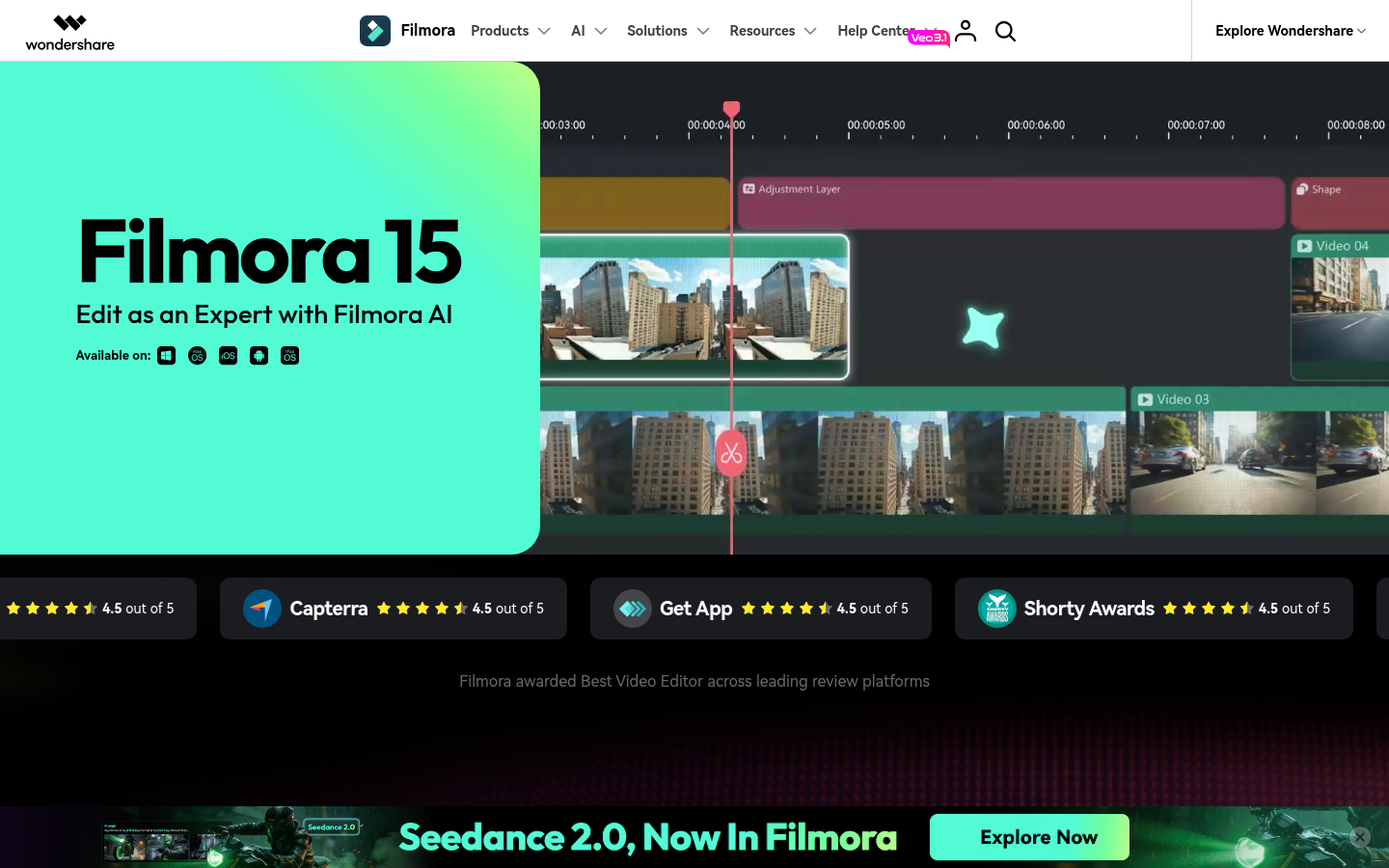Expand the Solutions dropdown

(x=668, y=31)
